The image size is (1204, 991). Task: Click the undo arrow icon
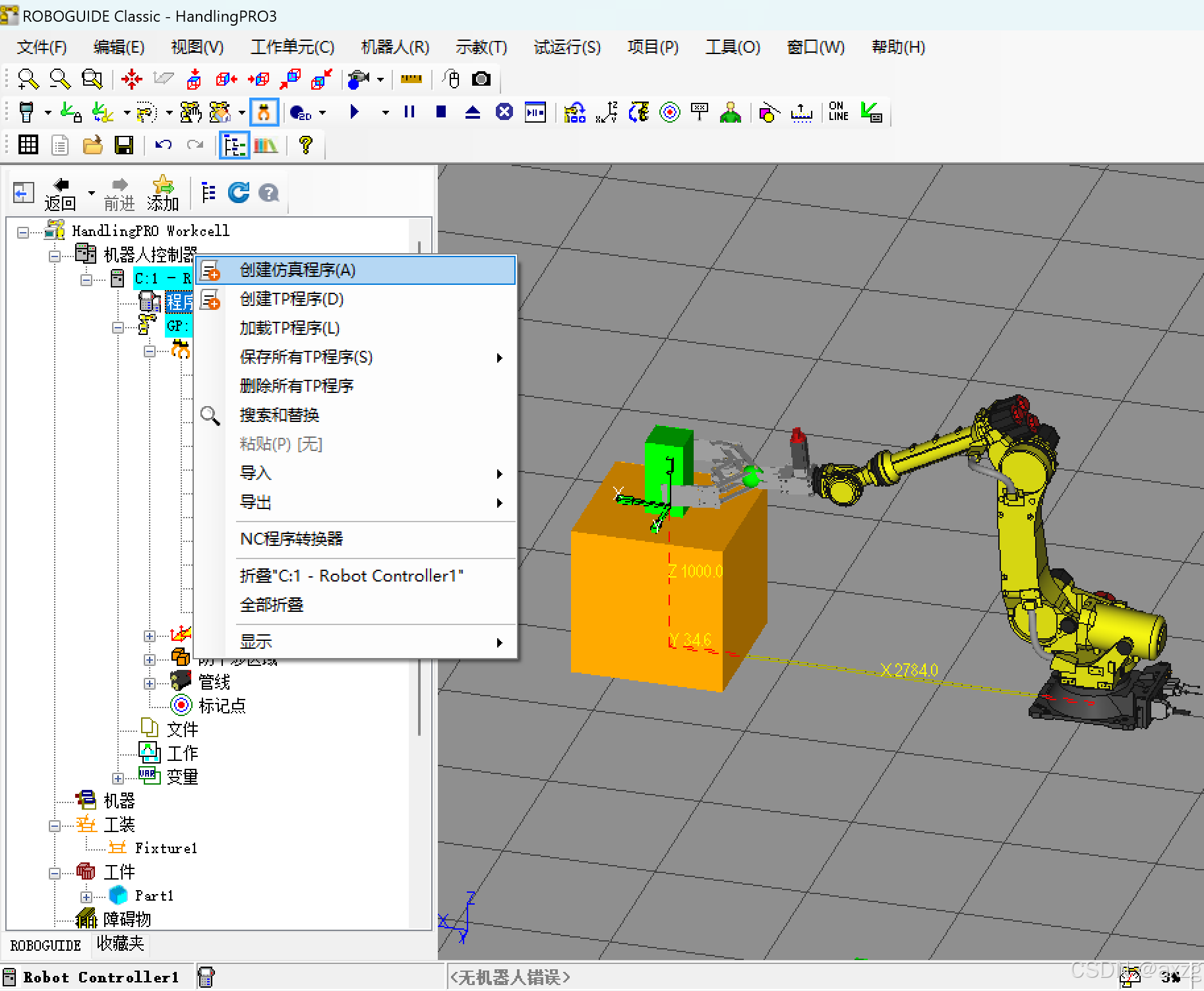pos(163,144)
